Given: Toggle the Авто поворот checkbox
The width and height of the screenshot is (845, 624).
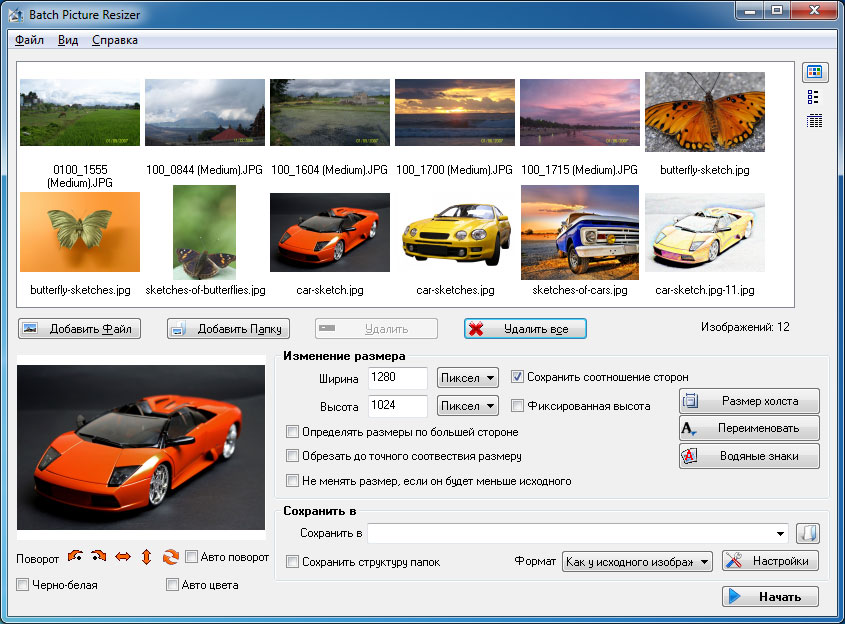Looking at the screenshot, I should click(192, 557).
